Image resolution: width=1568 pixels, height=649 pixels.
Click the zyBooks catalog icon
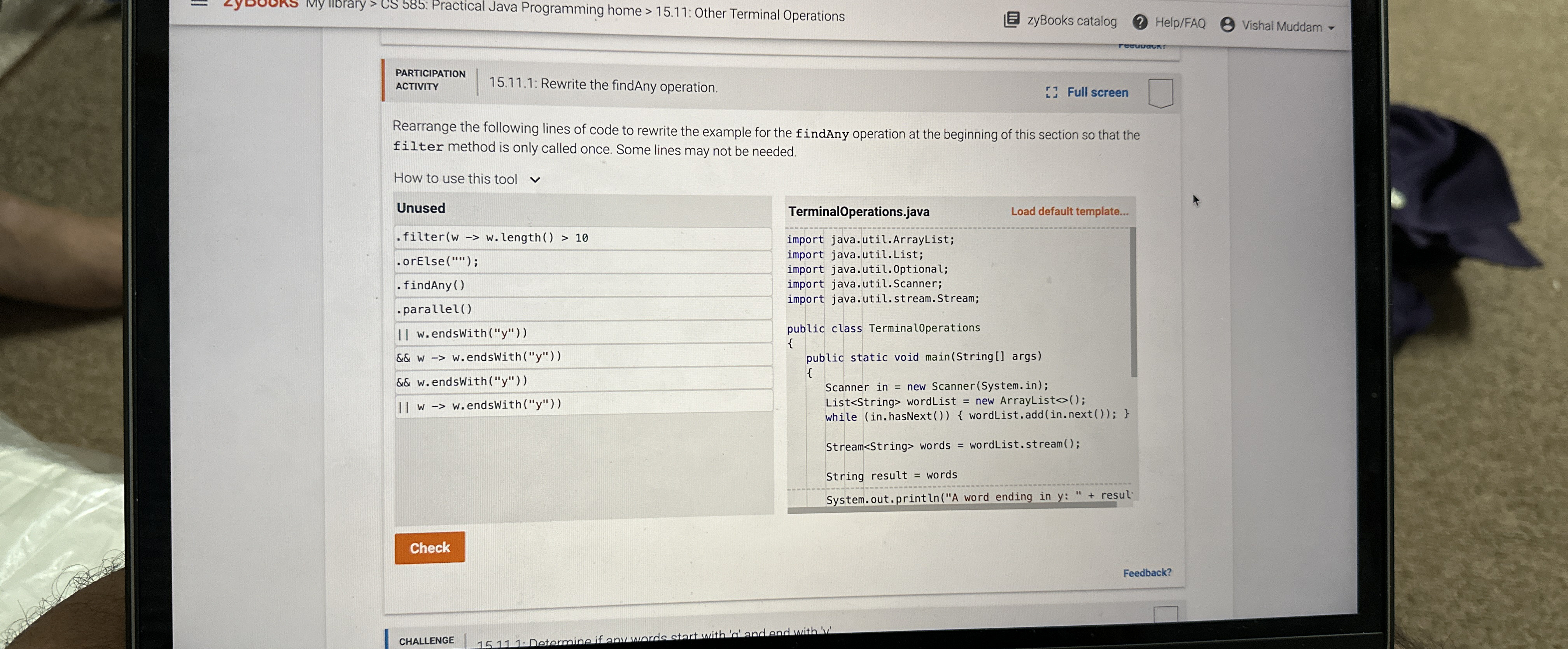pyautogui.click(x=1011, y=19)
